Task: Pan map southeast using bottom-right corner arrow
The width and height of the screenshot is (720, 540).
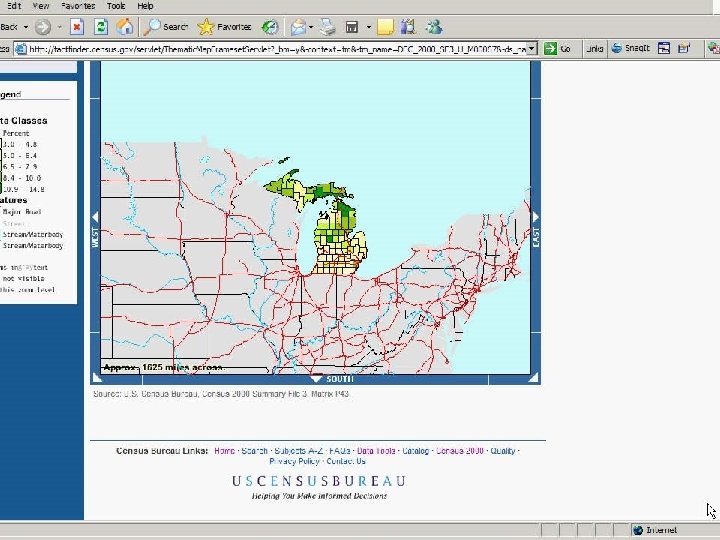Action: 534,378
